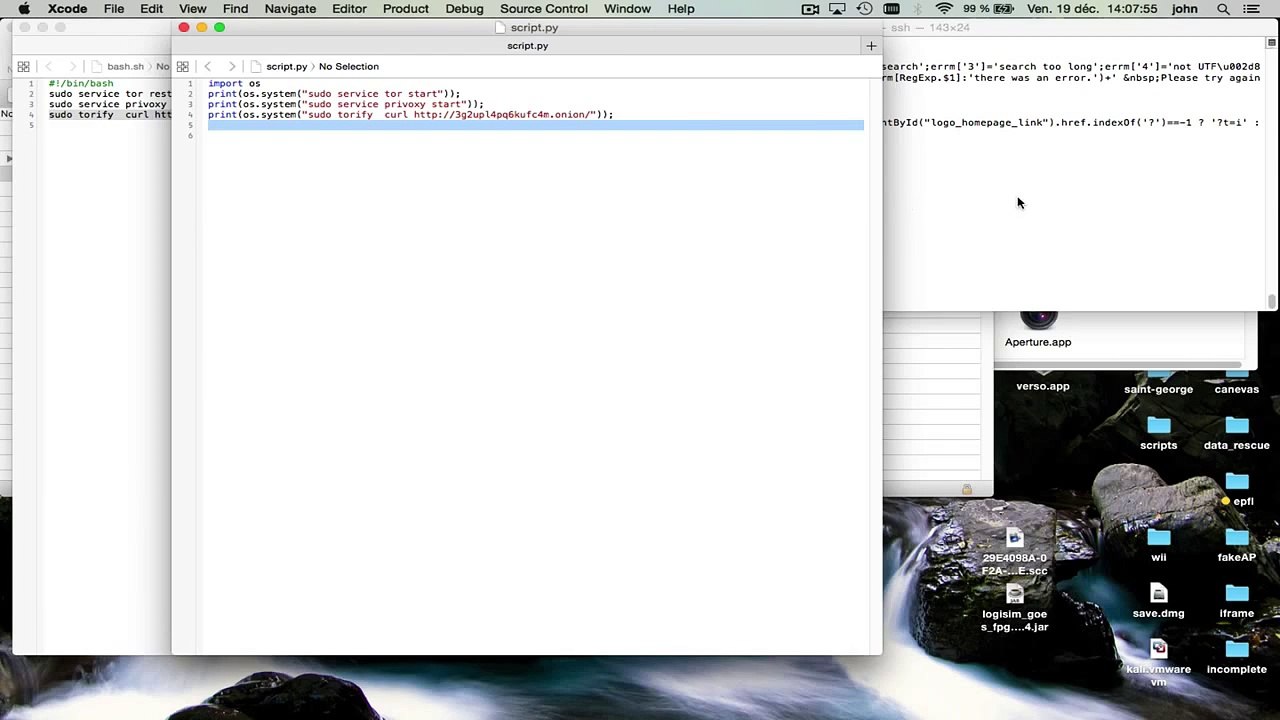This screenshot has width=1280, height=720.
Task: Open the Xcode application menu
Action: point(68,9)
